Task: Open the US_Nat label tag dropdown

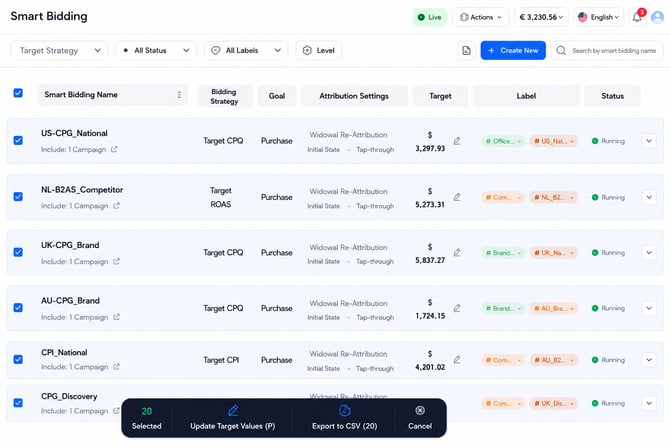Action: [554, 141]
